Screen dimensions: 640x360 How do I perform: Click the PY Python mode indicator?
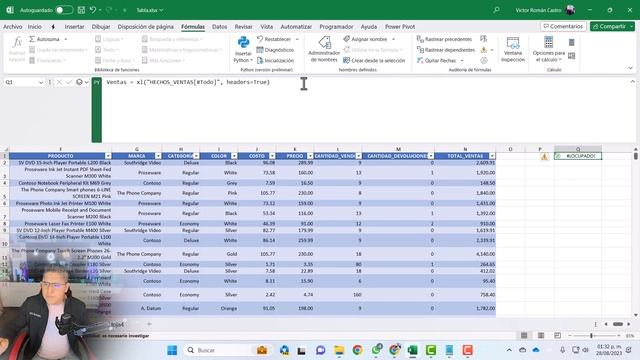[97, 82]
